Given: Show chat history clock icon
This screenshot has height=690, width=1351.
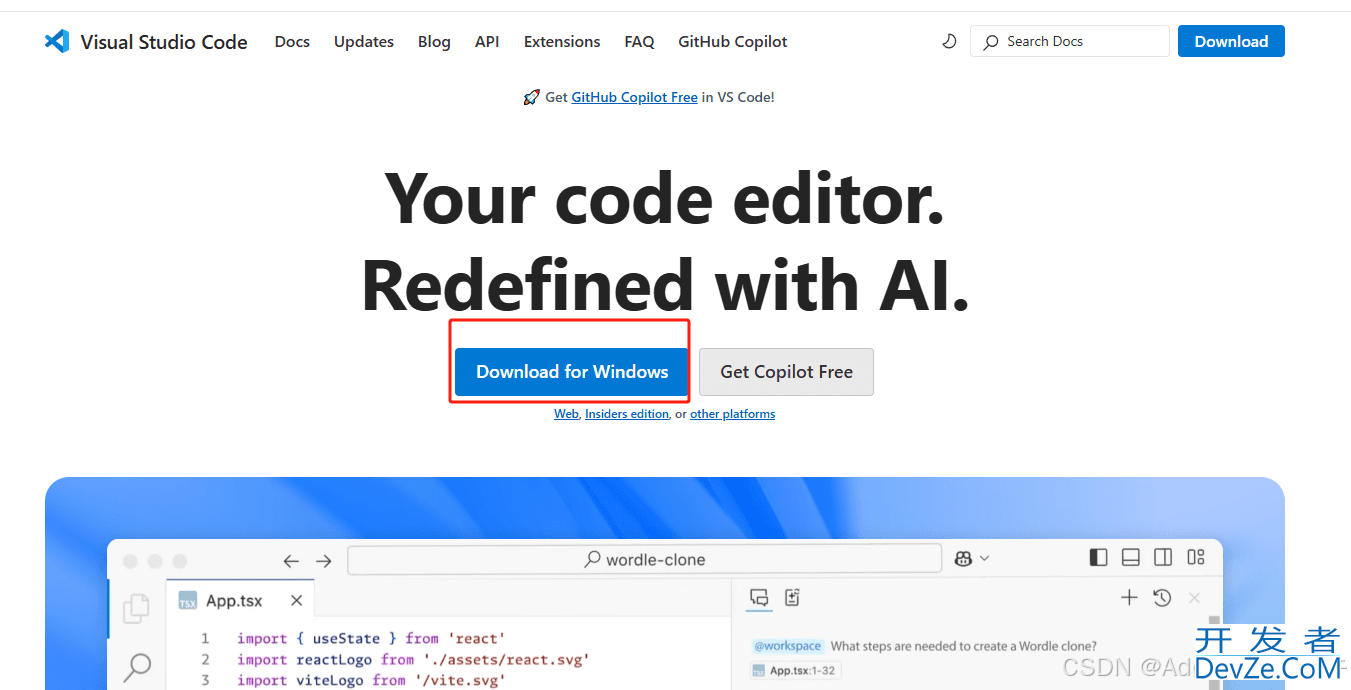Looking at the screenshot, I should click(x=1161, y=598).
